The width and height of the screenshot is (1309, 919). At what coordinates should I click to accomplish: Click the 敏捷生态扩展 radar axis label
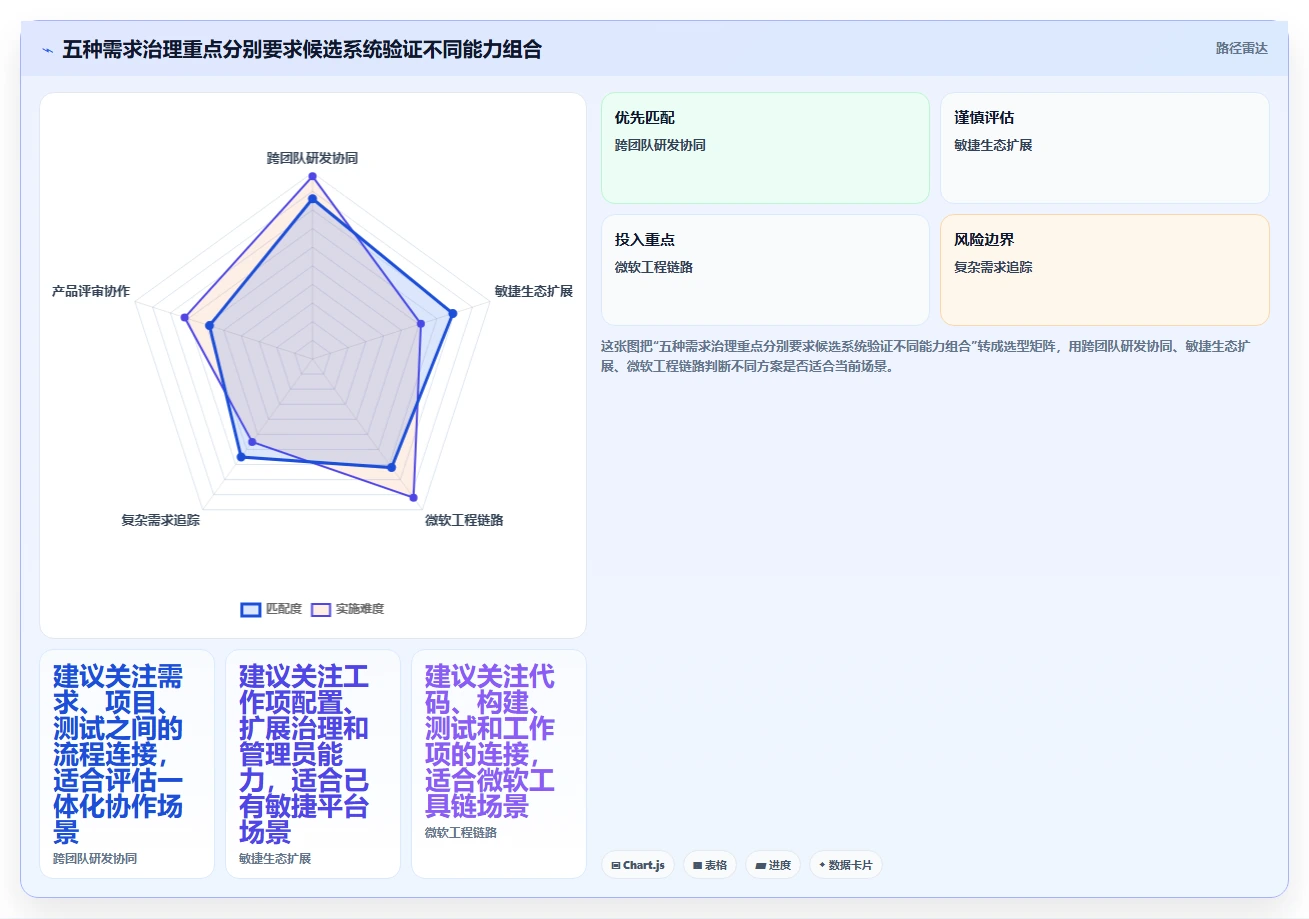(534, 291)
